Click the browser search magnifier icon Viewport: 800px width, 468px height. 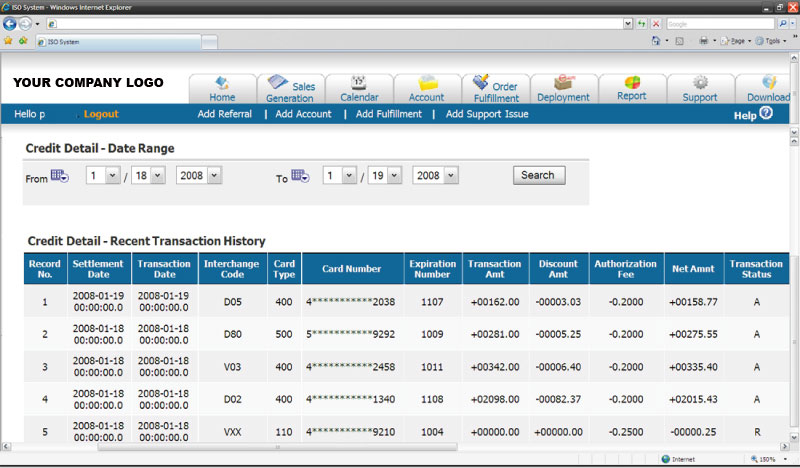pos(783,23)
